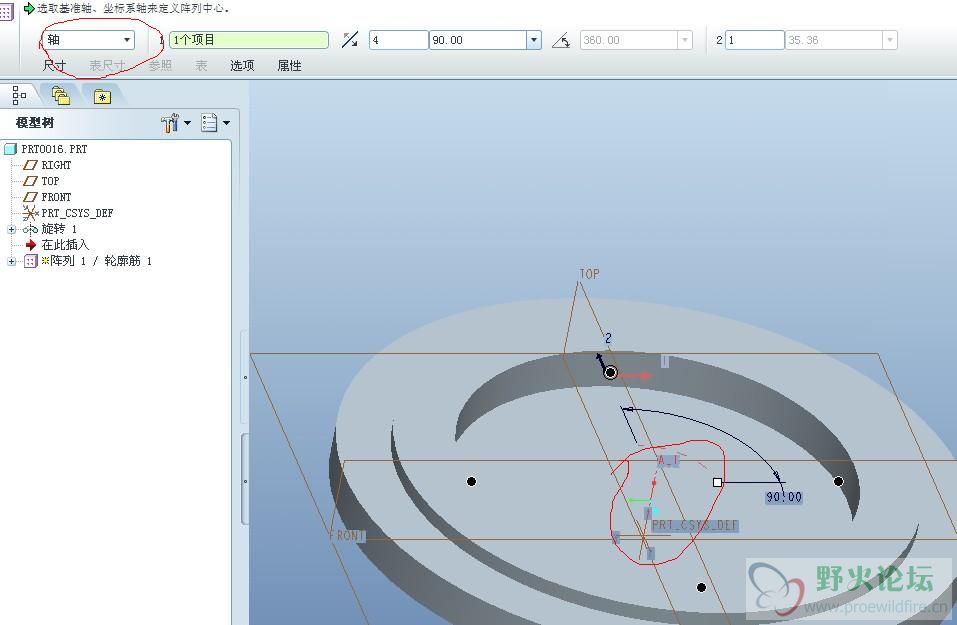
Task: Select the A_1 axis label in the viewport
Action: point(667,460)
